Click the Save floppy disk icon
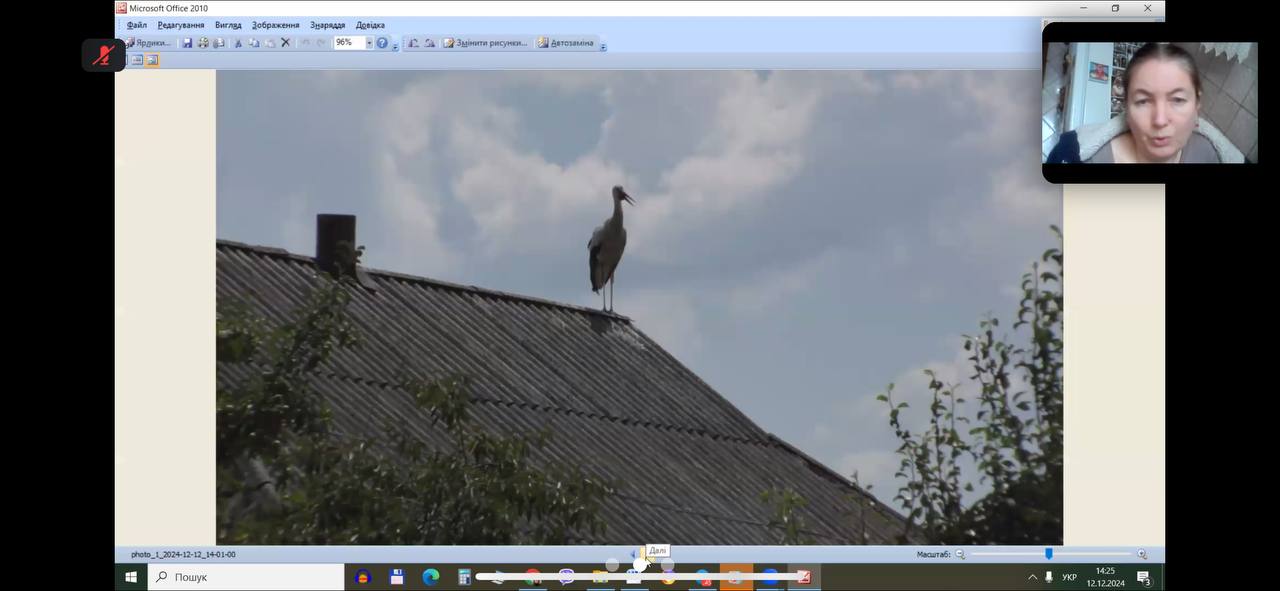This screenshot has width=1280, height=591. pos(187,43)
